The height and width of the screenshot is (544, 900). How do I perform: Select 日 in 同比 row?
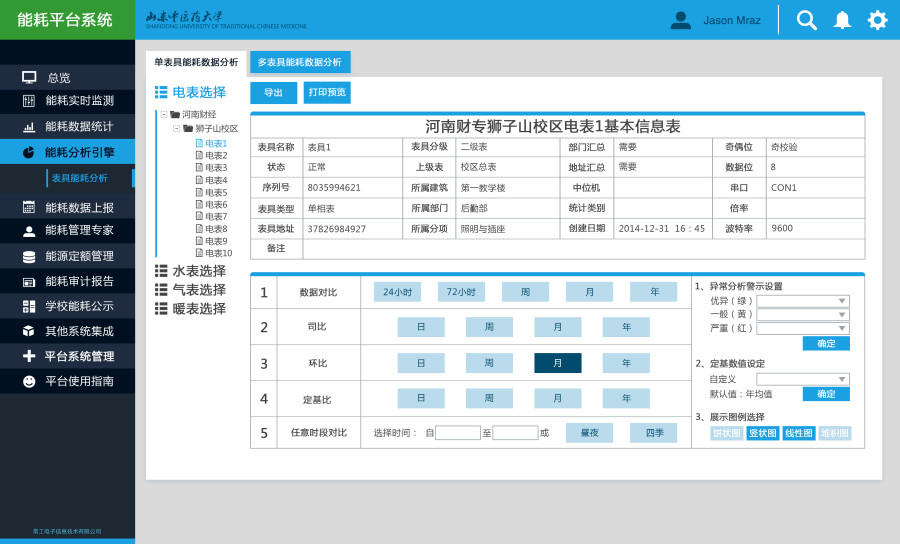pos(421,327)
